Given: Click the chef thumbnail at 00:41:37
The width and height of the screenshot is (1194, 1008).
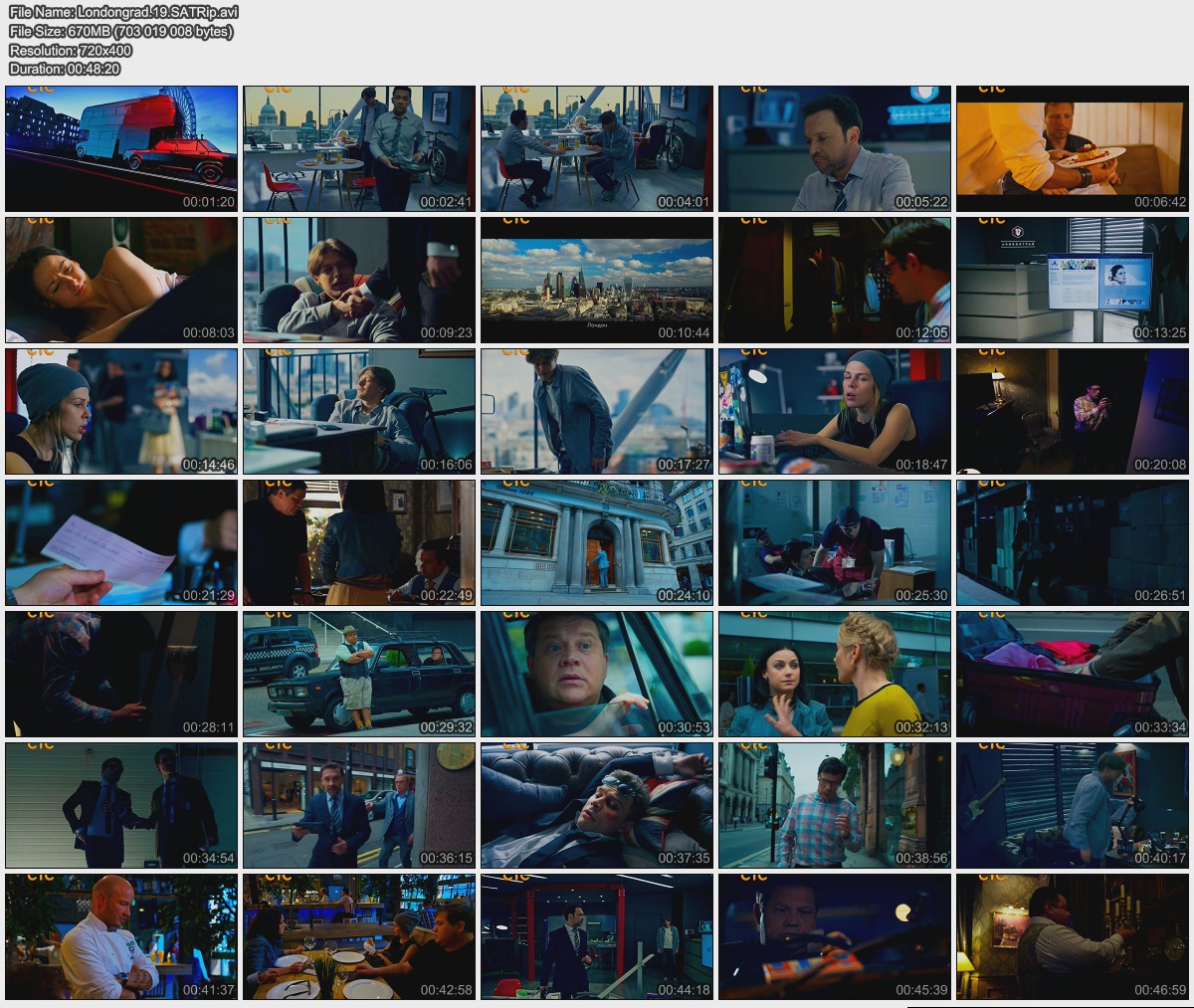Looking at the screenshot, I should tap(121, 936).
